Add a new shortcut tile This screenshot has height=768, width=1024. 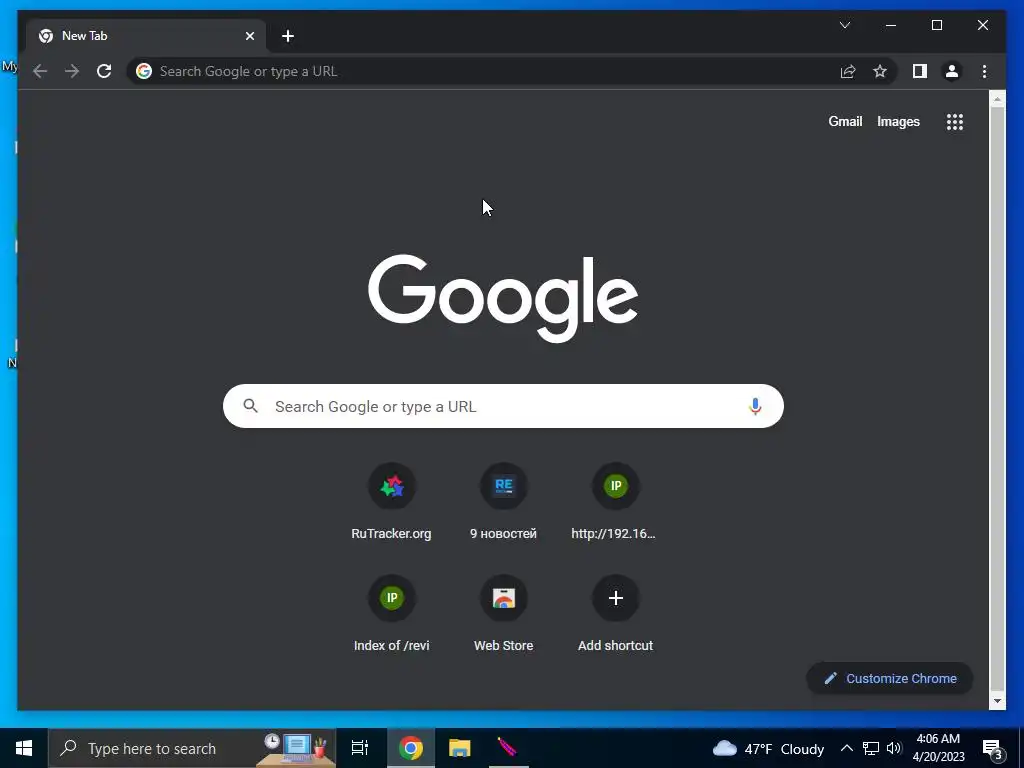pos(615,615)
